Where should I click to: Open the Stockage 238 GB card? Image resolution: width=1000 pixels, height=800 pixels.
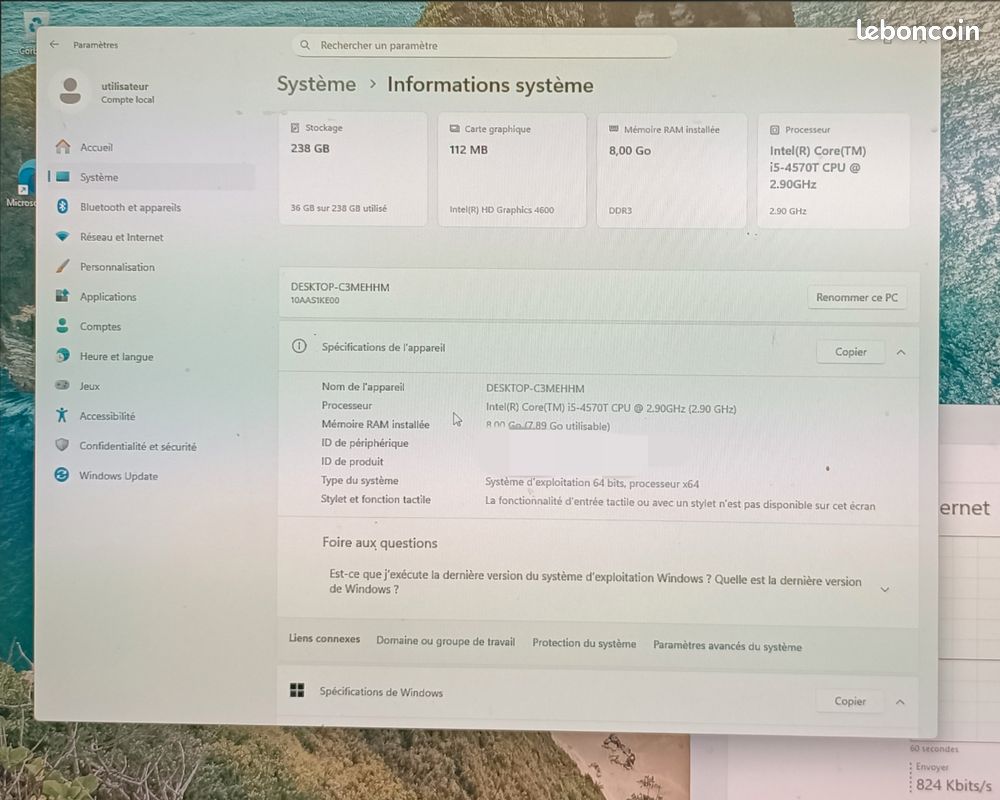353,169
